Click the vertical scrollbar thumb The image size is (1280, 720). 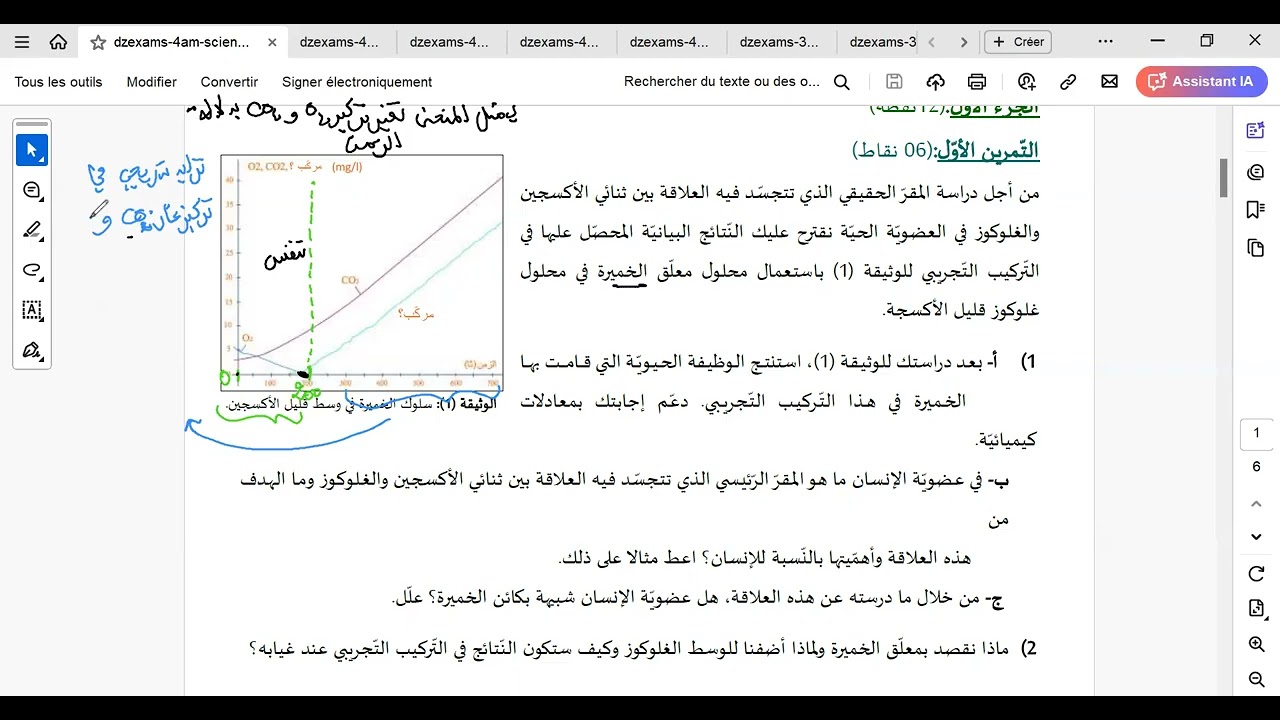[x=1223, y=177]
